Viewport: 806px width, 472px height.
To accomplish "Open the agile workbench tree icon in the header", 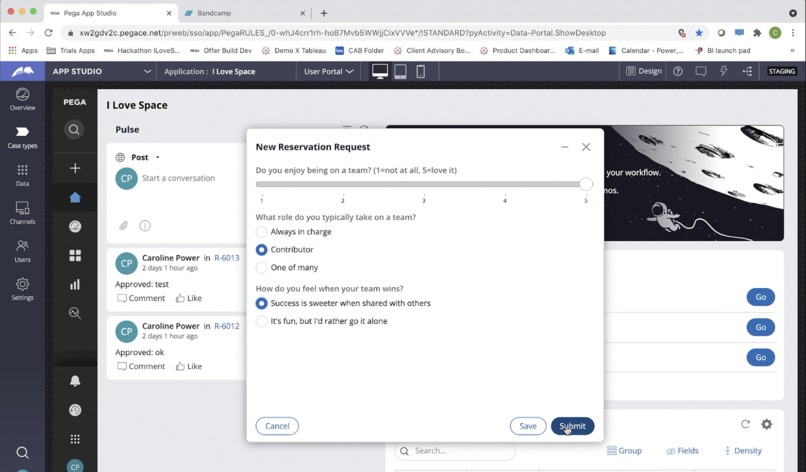I will pyautogui.click(x=747, y=71).
